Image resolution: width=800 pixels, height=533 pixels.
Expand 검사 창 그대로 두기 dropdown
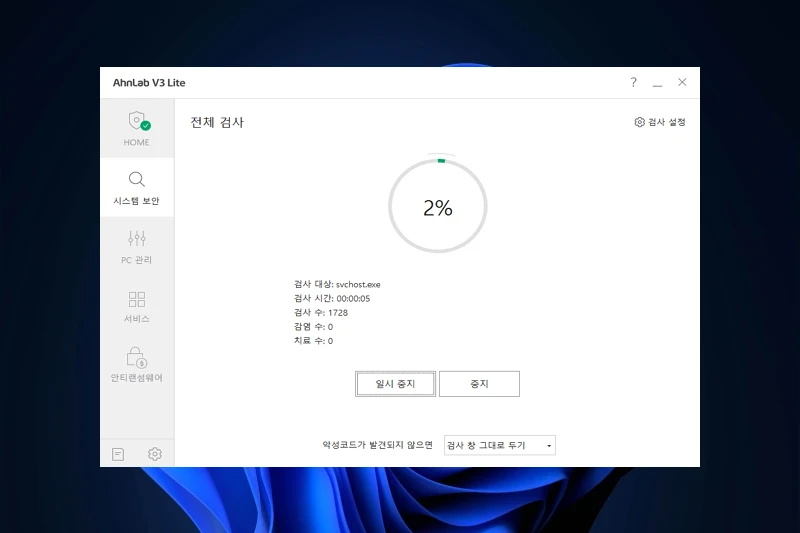pyautogui.click(x=499, y=445)
